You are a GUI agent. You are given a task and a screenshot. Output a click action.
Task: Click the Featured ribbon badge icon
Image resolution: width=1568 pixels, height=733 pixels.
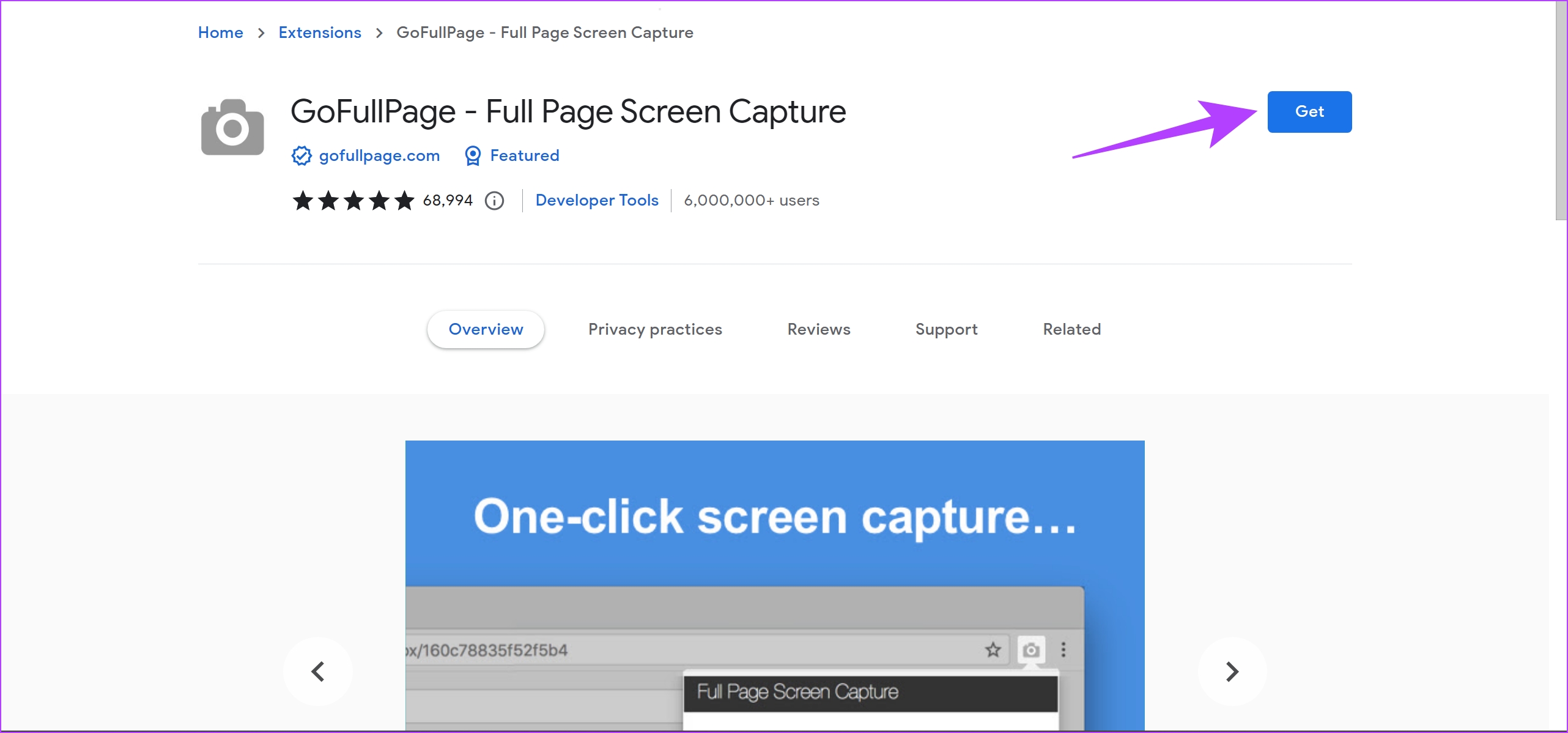(x=473, y=156)
